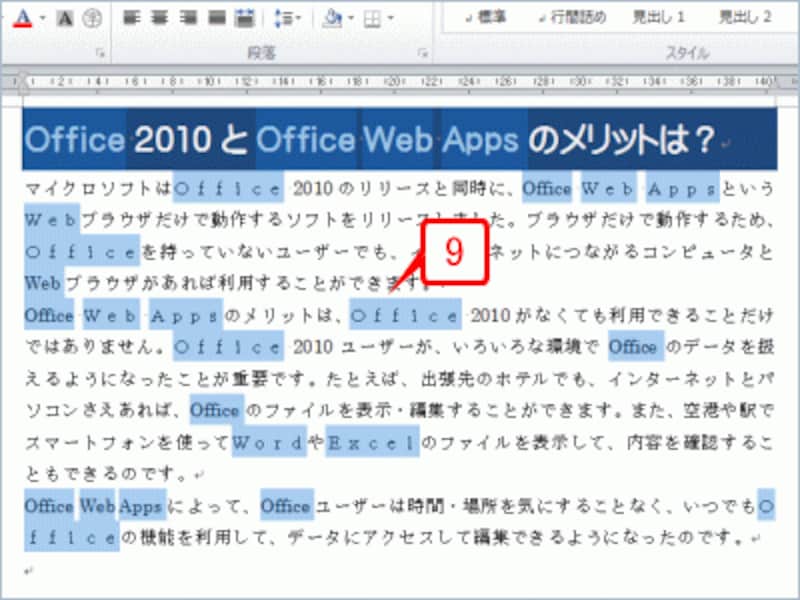
Task: Click the paragraph shading bucket icon
Action: click(x=333, y=19)
